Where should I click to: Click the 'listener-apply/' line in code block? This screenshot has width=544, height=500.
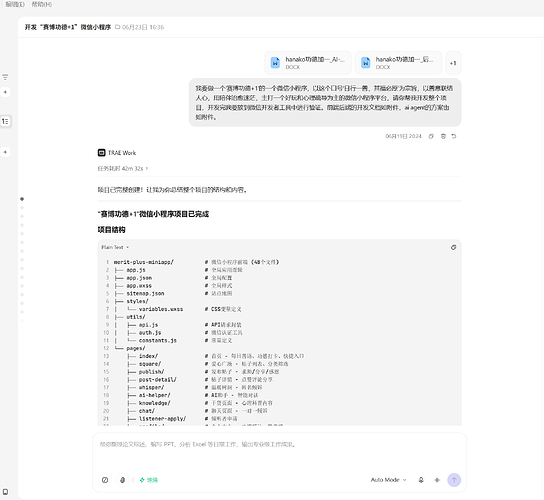[162, 418]
